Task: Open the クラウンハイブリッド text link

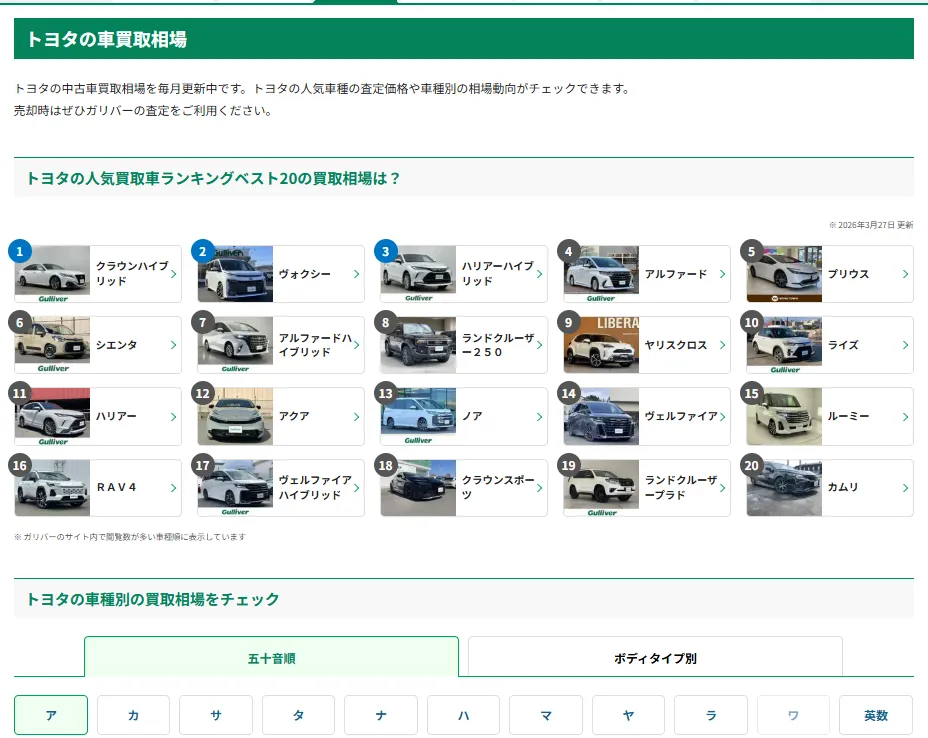Action: (x=132, y=273)
